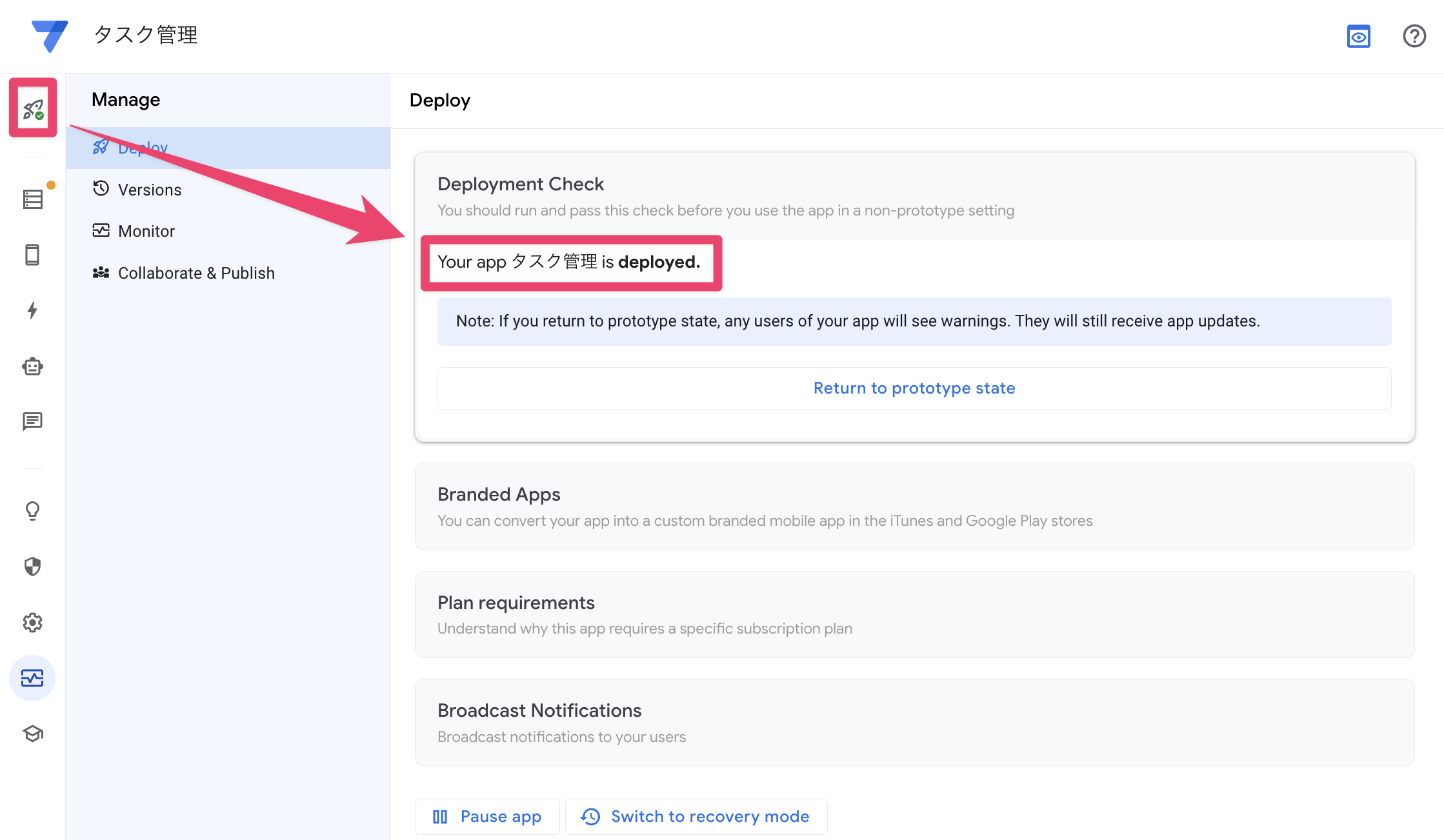Open Collaborate & Publish menu item
This screenshot has height=840, width=1444.
tap(196, 273)
